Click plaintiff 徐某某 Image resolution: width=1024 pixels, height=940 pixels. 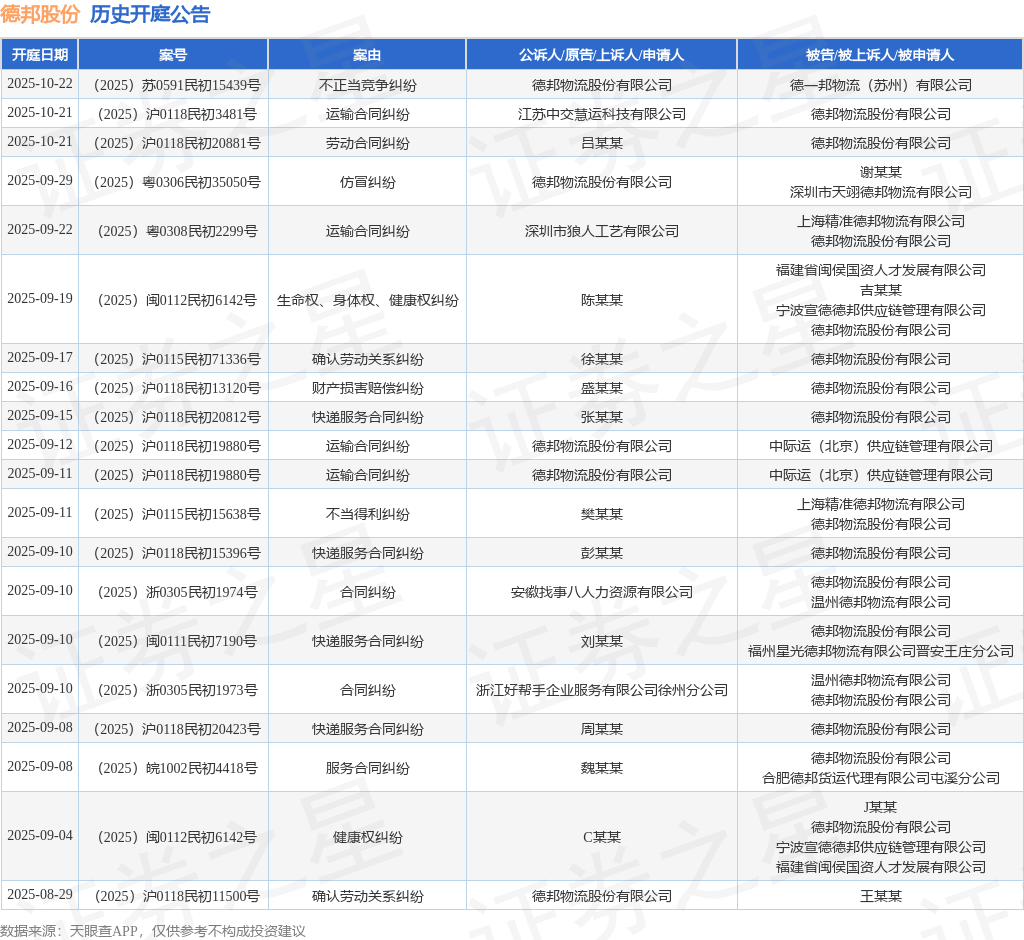tap(601, 359)
